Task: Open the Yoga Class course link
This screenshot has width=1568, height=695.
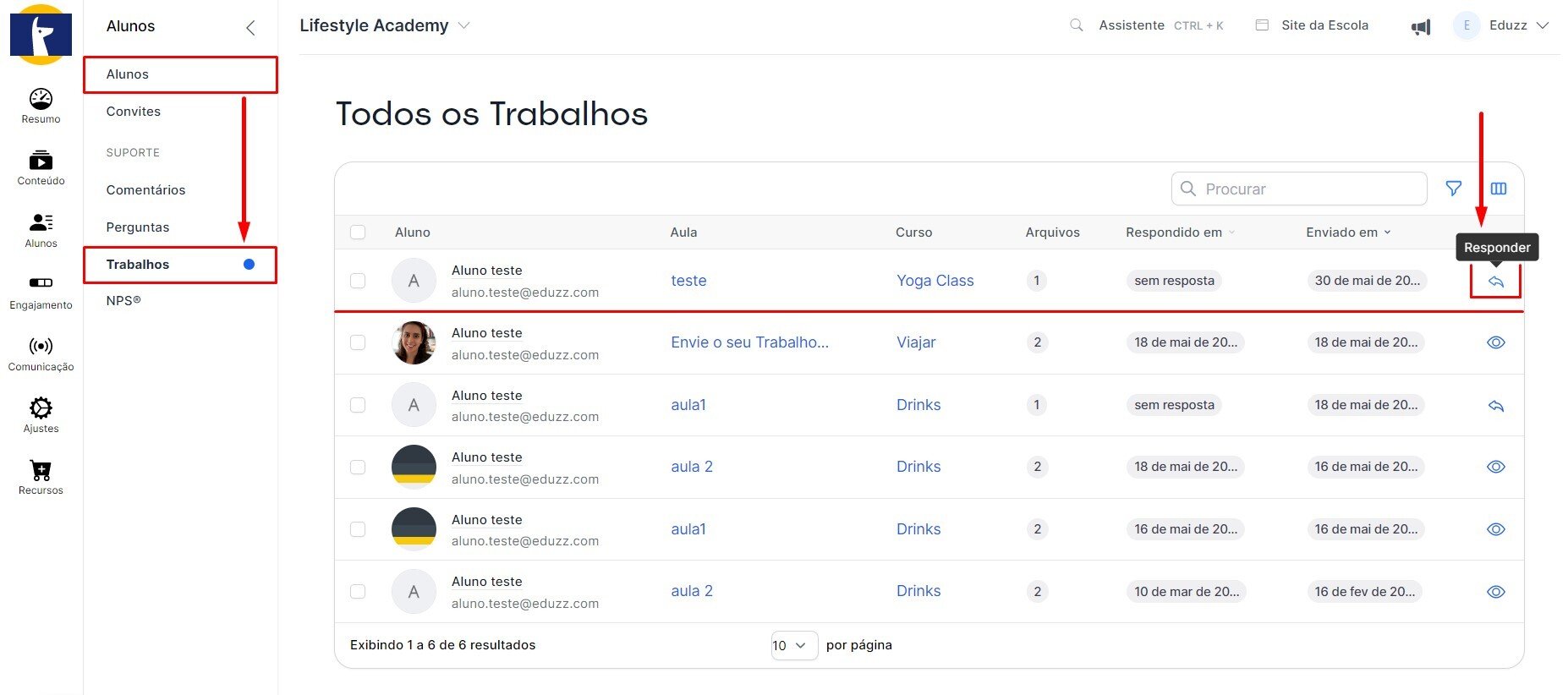Action: tap(935, 281)
